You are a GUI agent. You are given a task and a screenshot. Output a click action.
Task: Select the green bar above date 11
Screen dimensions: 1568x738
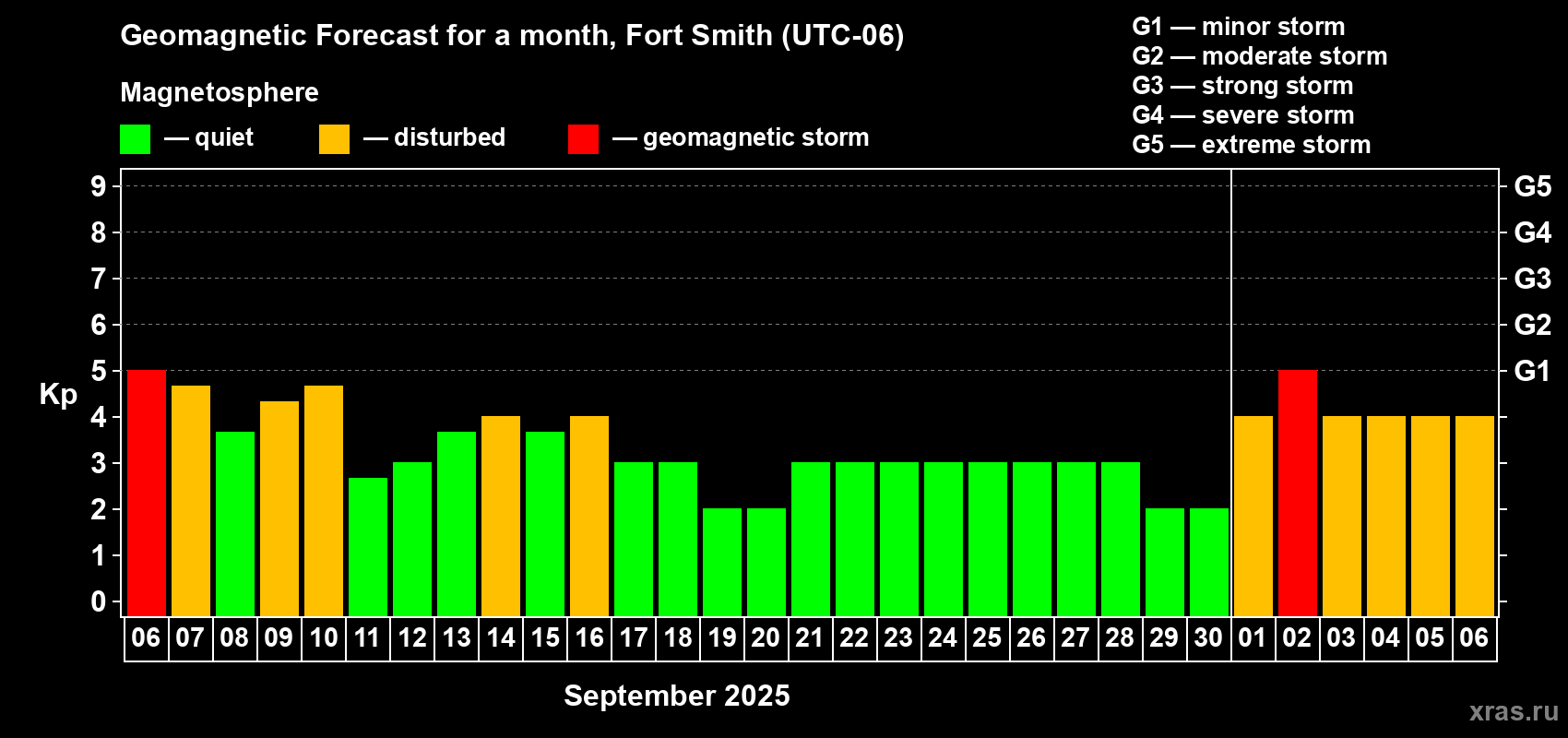[x=368, y=547]
